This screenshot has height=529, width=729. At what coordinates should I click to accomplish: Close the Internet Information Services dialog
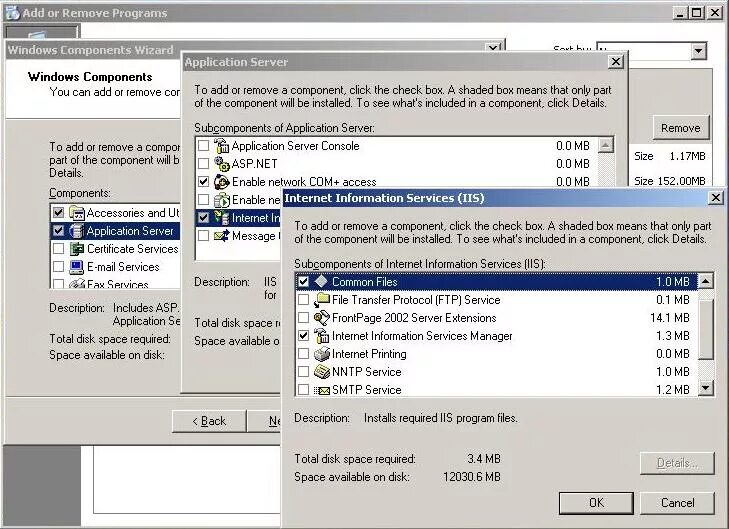click(x=716, y=198)
